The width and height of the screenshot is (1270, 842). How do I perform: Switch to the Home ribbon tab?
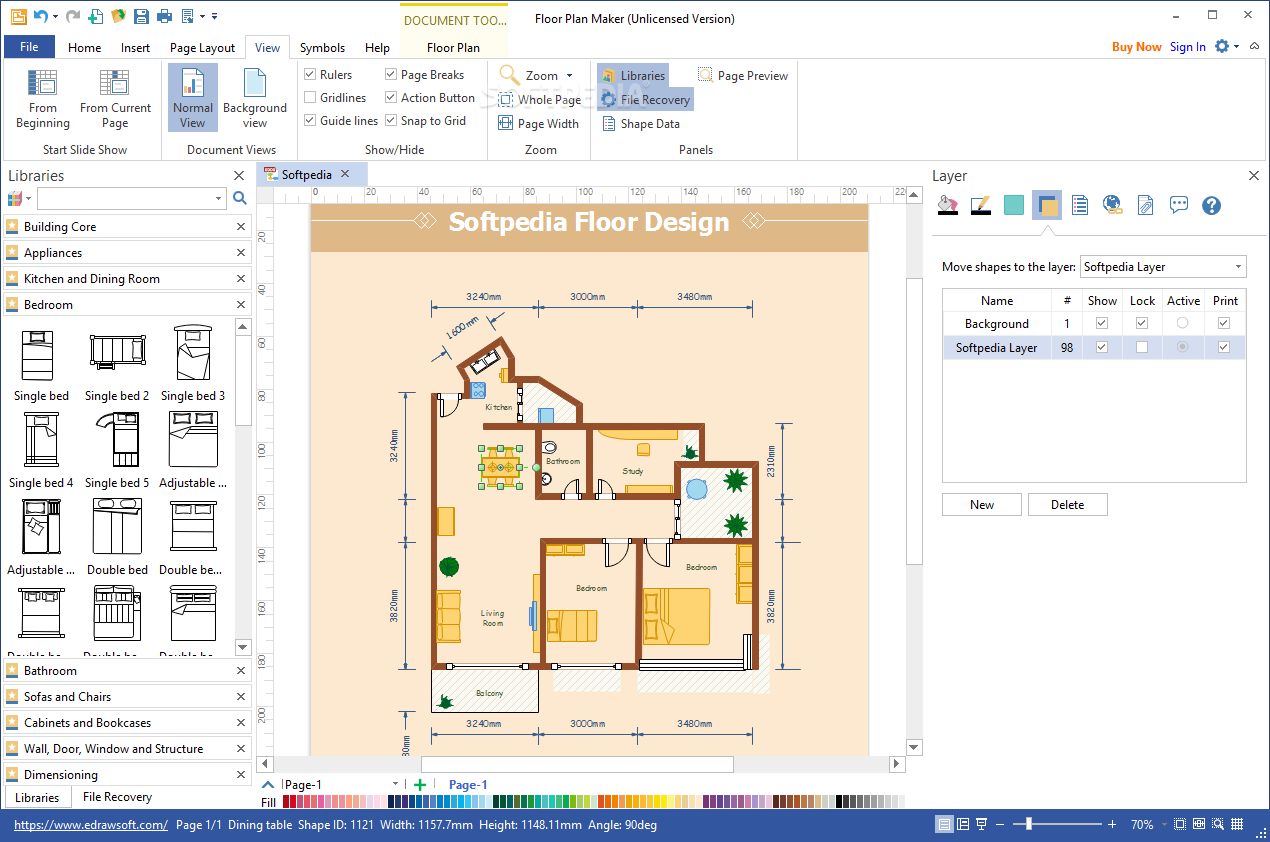tap(84, 47)
